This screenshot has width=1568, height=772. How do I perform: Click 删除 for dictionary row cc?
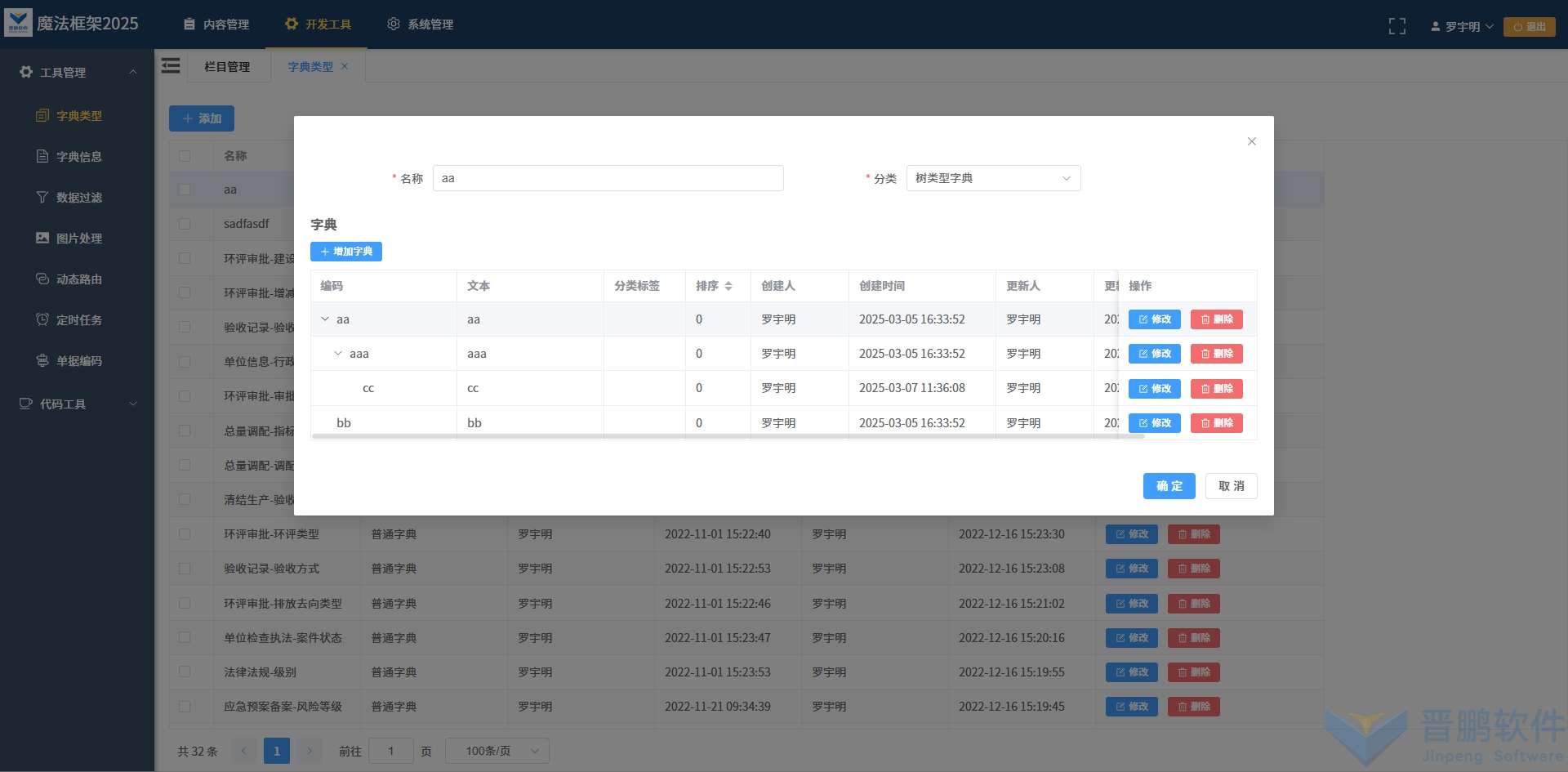coord(1216,389)
